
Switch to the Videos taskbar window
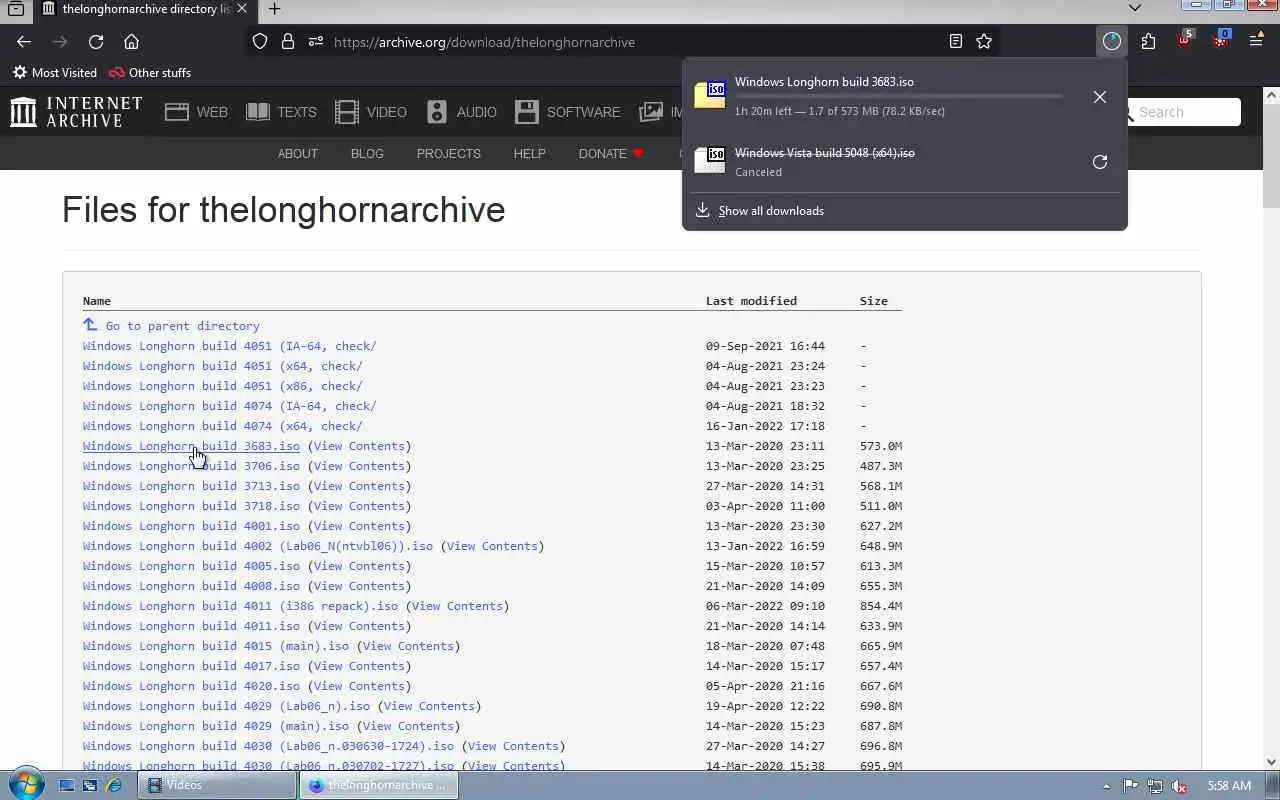217,786
